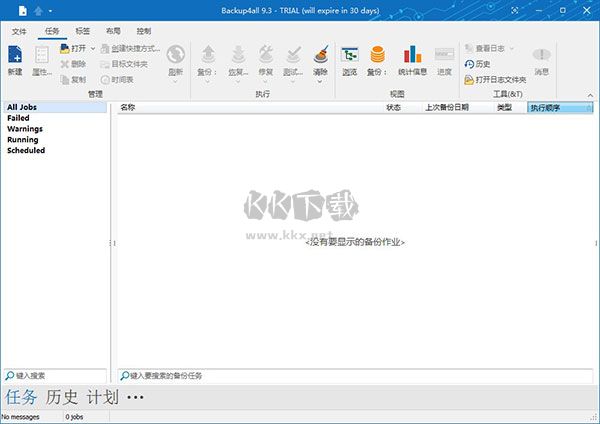Click the 备份 backup icon in 执行 group

point(207,55)
